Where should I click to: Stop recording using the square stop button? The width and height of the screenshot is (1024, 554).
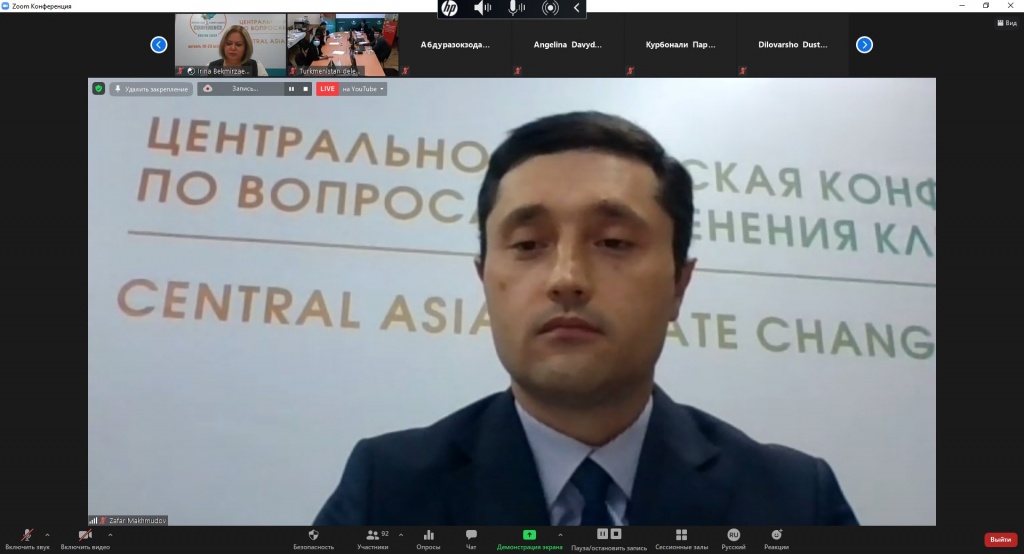coord(305,89)
